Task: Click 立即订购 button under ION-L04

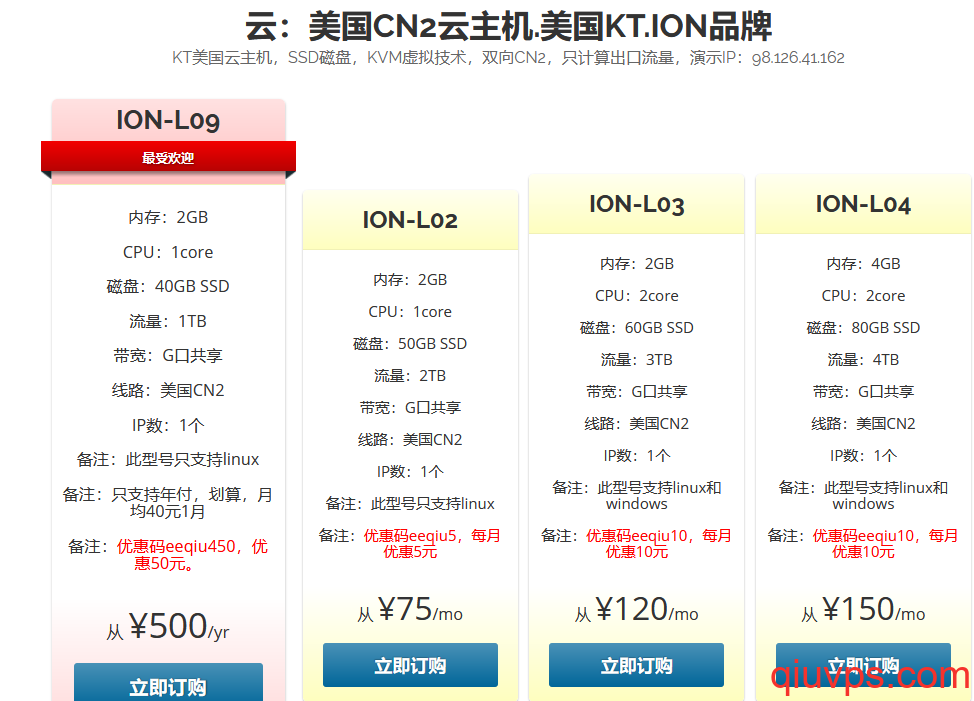Action: pyautogui.click(x=863, y=665)
